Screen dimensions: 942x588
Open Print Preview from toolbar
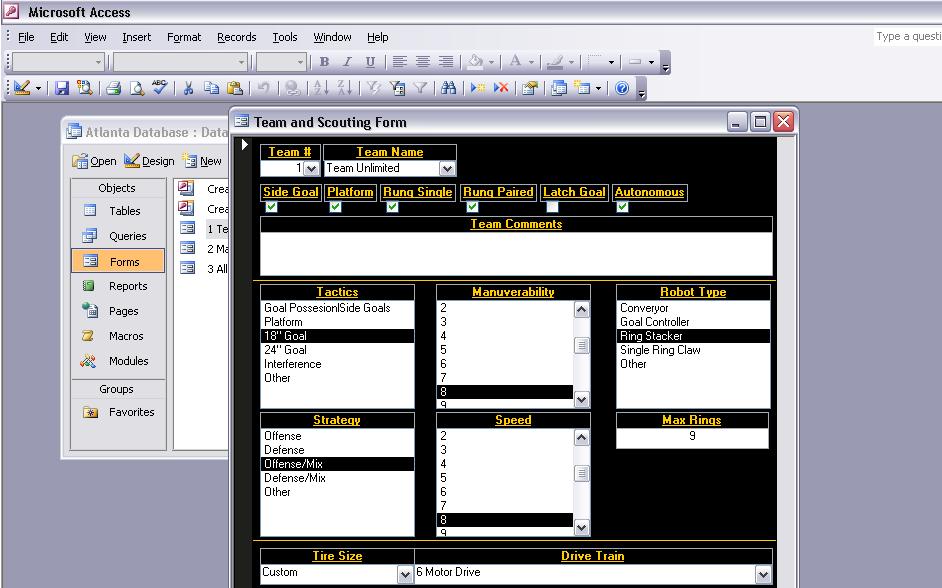pos(137,88)
